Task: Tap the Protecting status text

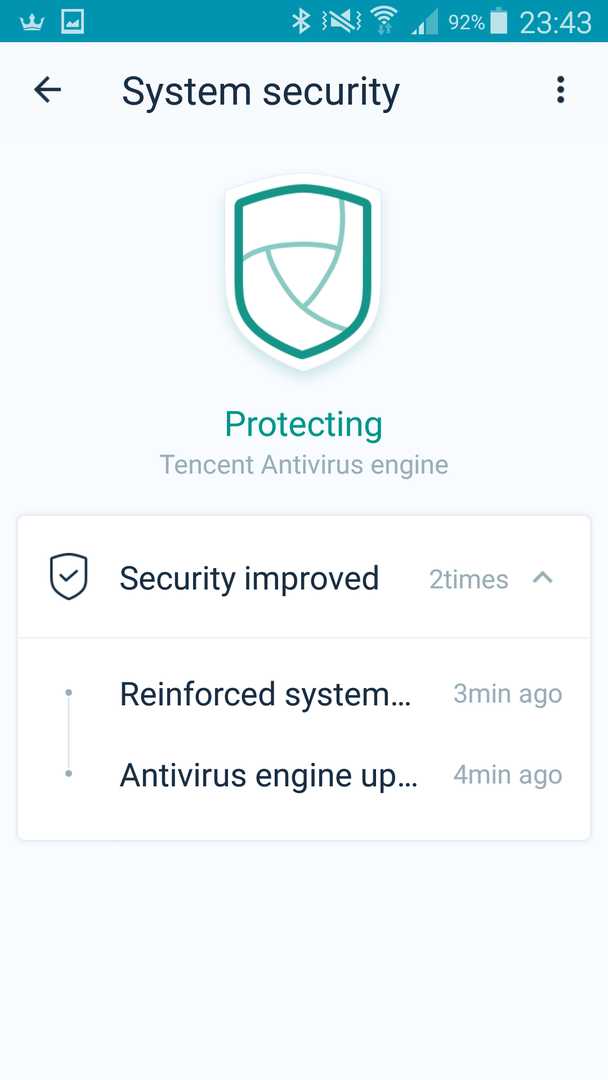Action: tap(304, 424)
